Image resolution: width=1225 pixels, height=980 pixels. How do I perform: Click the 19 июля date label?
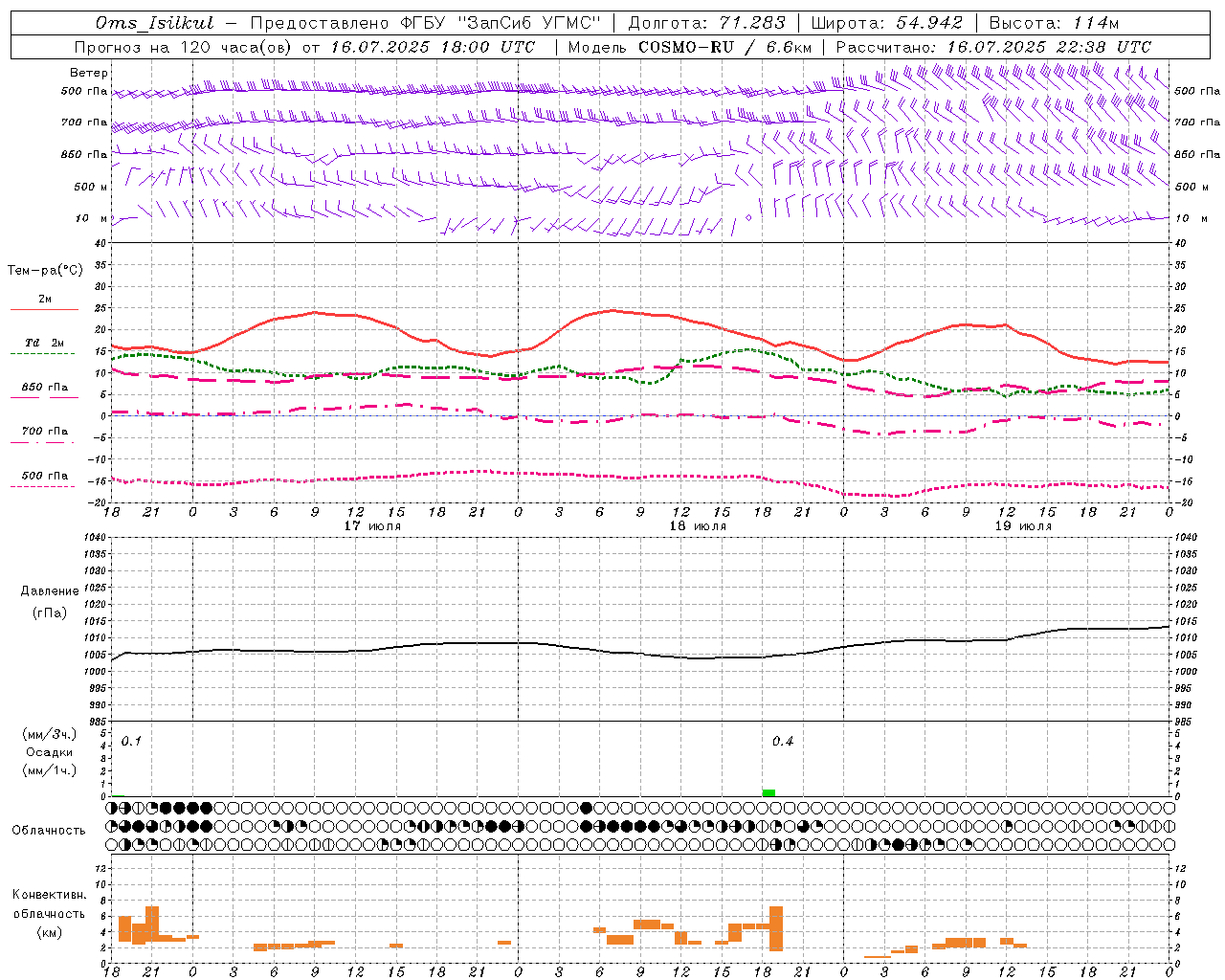[1023, 526]
